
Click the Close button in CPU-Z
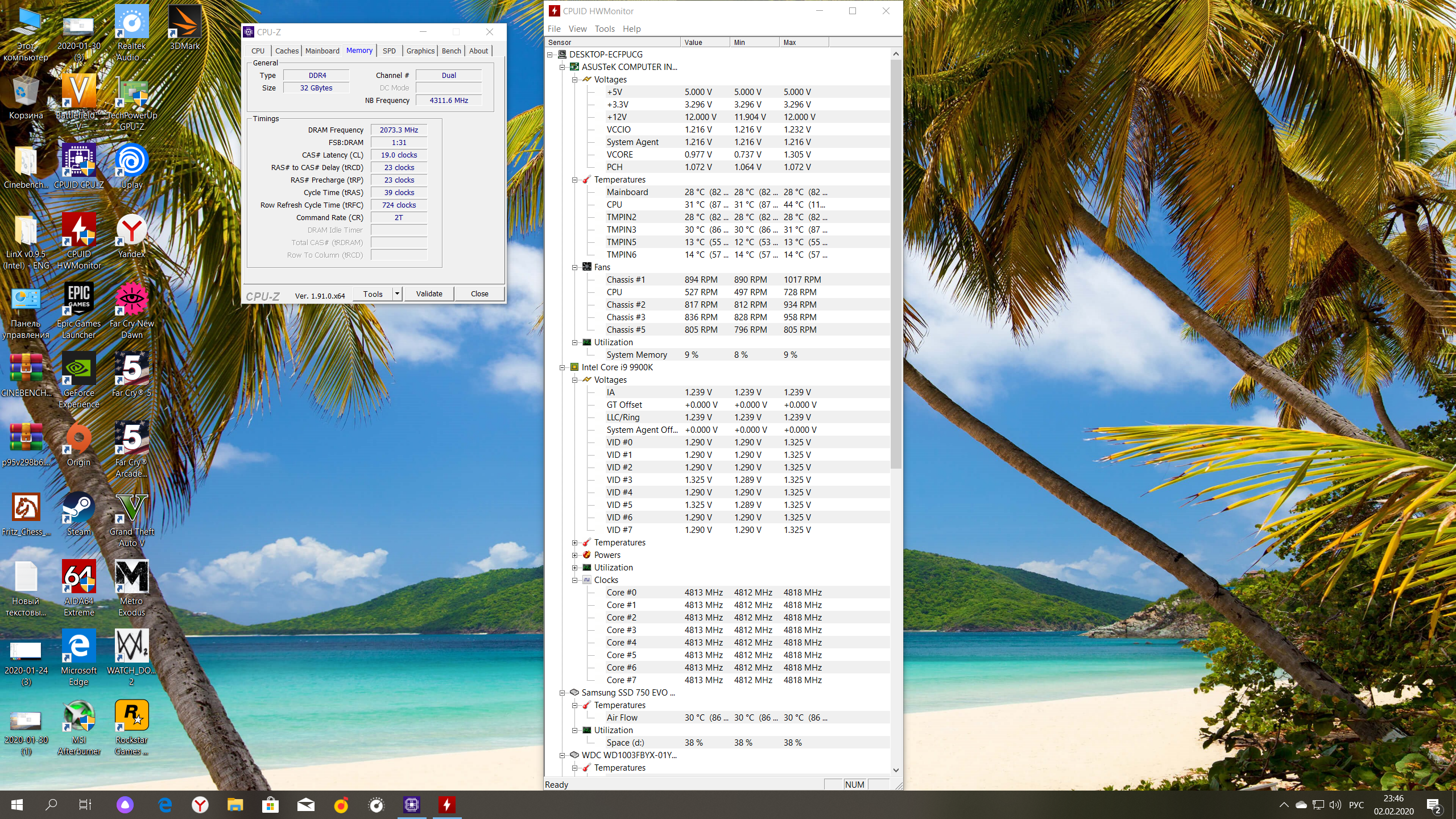(479, 294)
